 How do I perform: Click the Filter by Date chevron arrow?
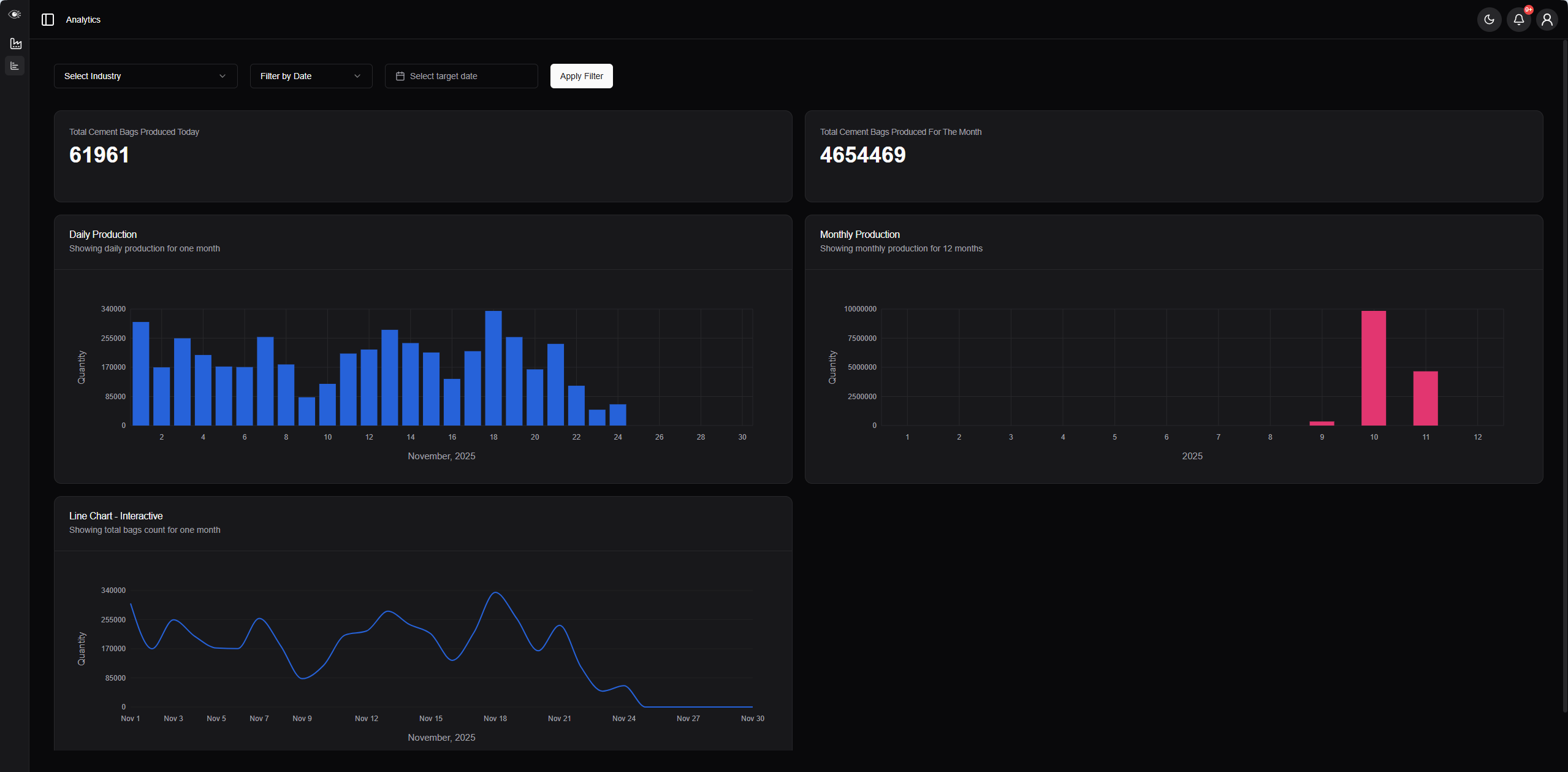357,76
